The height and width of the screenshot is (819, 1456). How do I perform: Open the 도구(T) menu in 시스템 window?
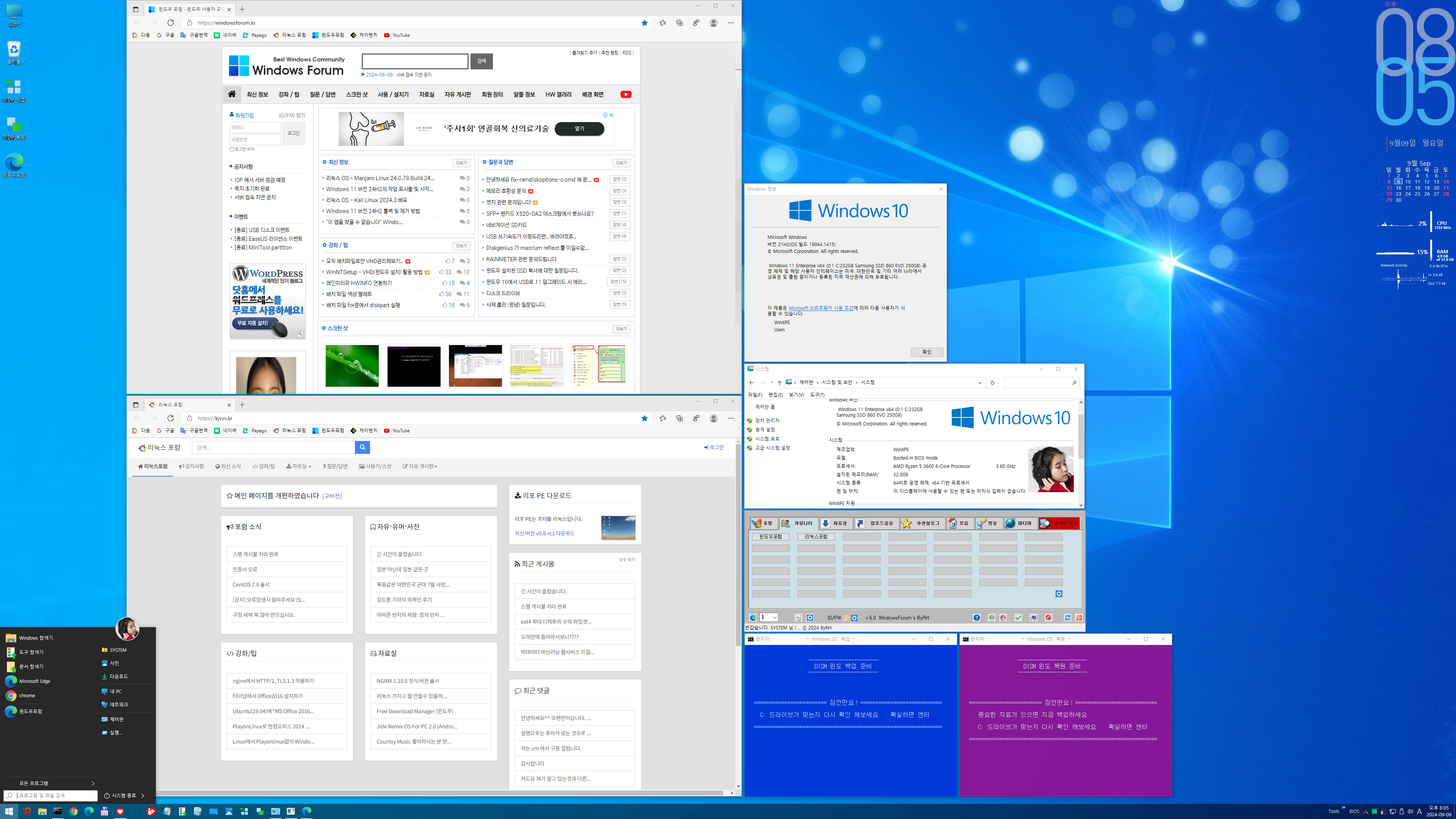817,394
